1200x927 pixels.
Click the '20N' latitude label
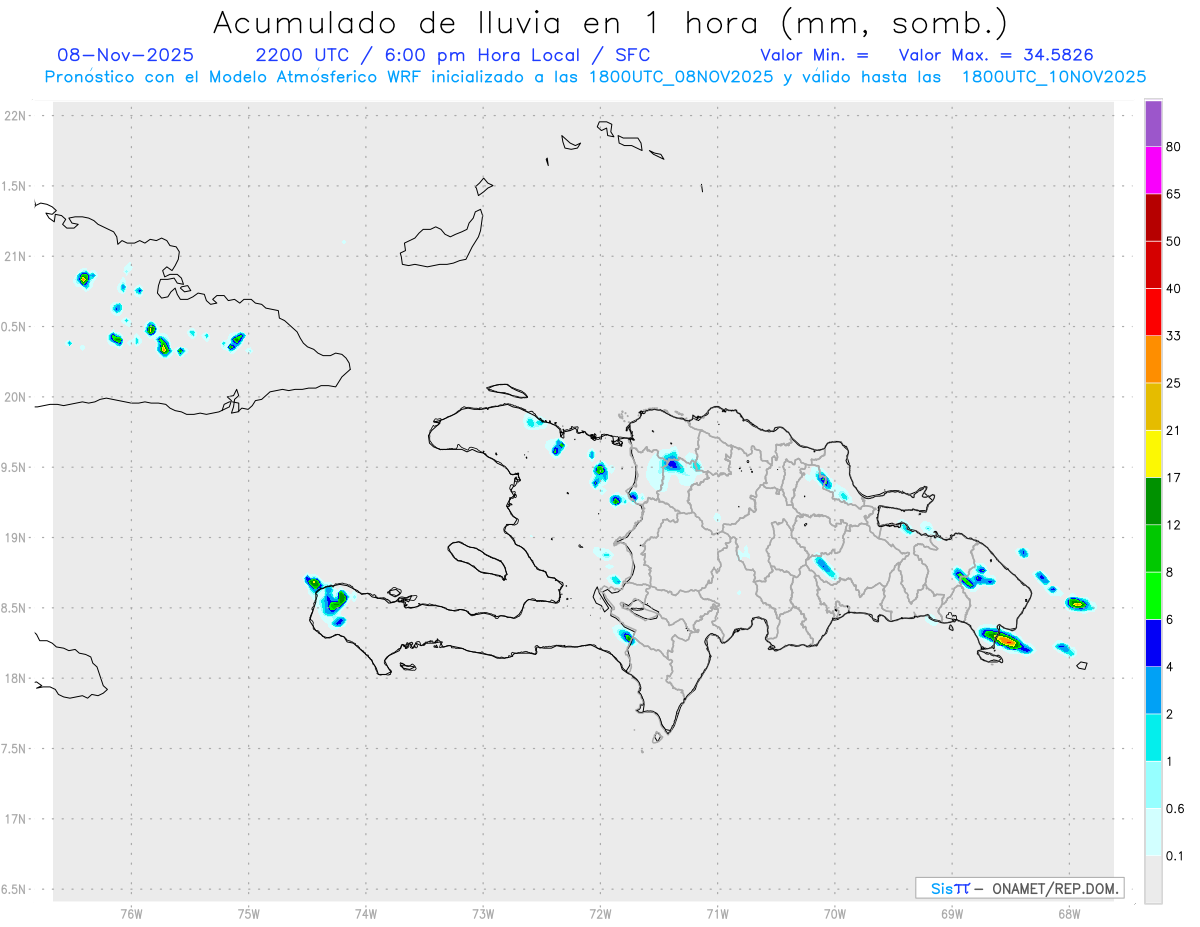point(17,397)
